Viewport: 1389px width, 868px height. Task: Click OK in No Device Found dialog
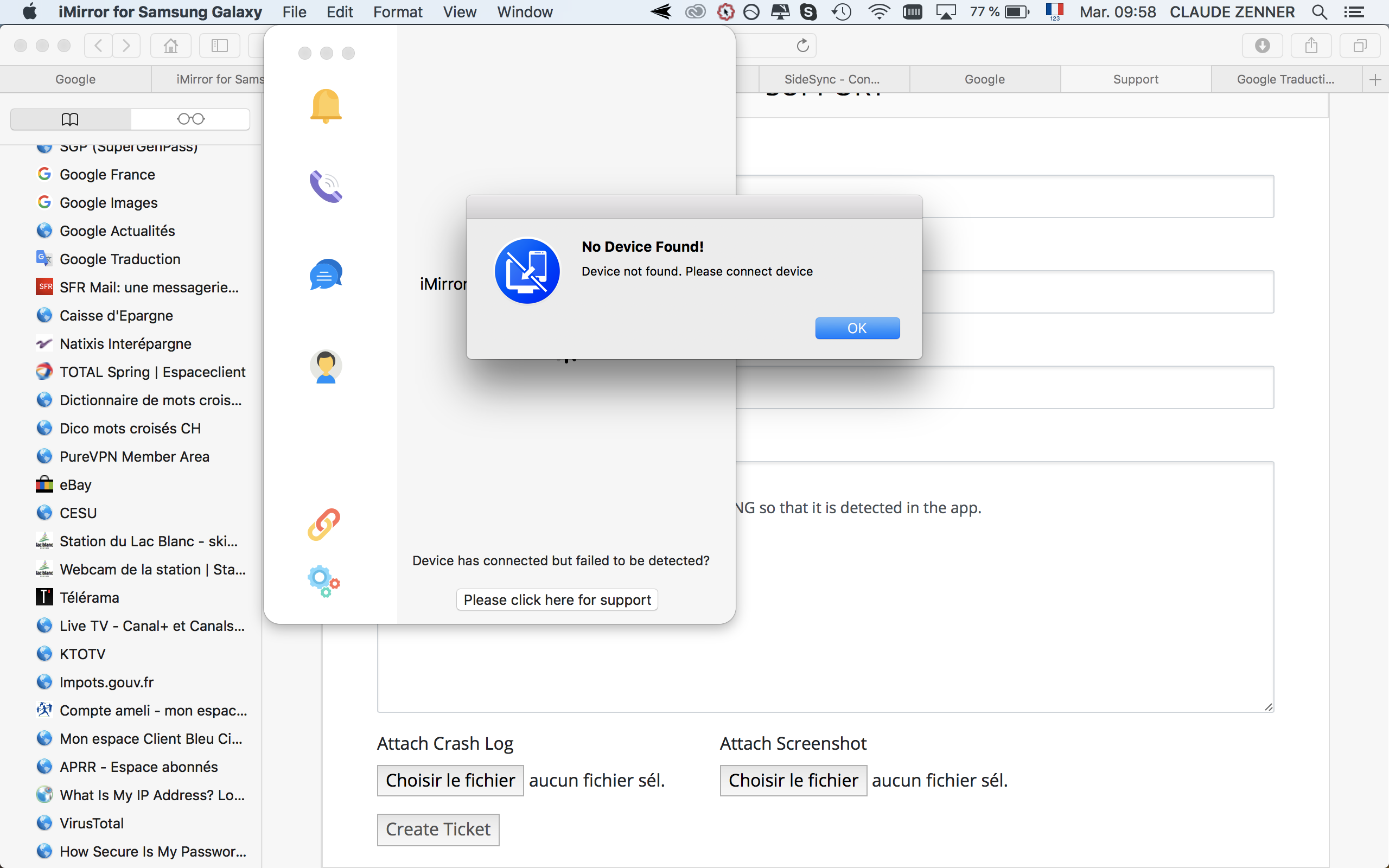tap(857, 328)
